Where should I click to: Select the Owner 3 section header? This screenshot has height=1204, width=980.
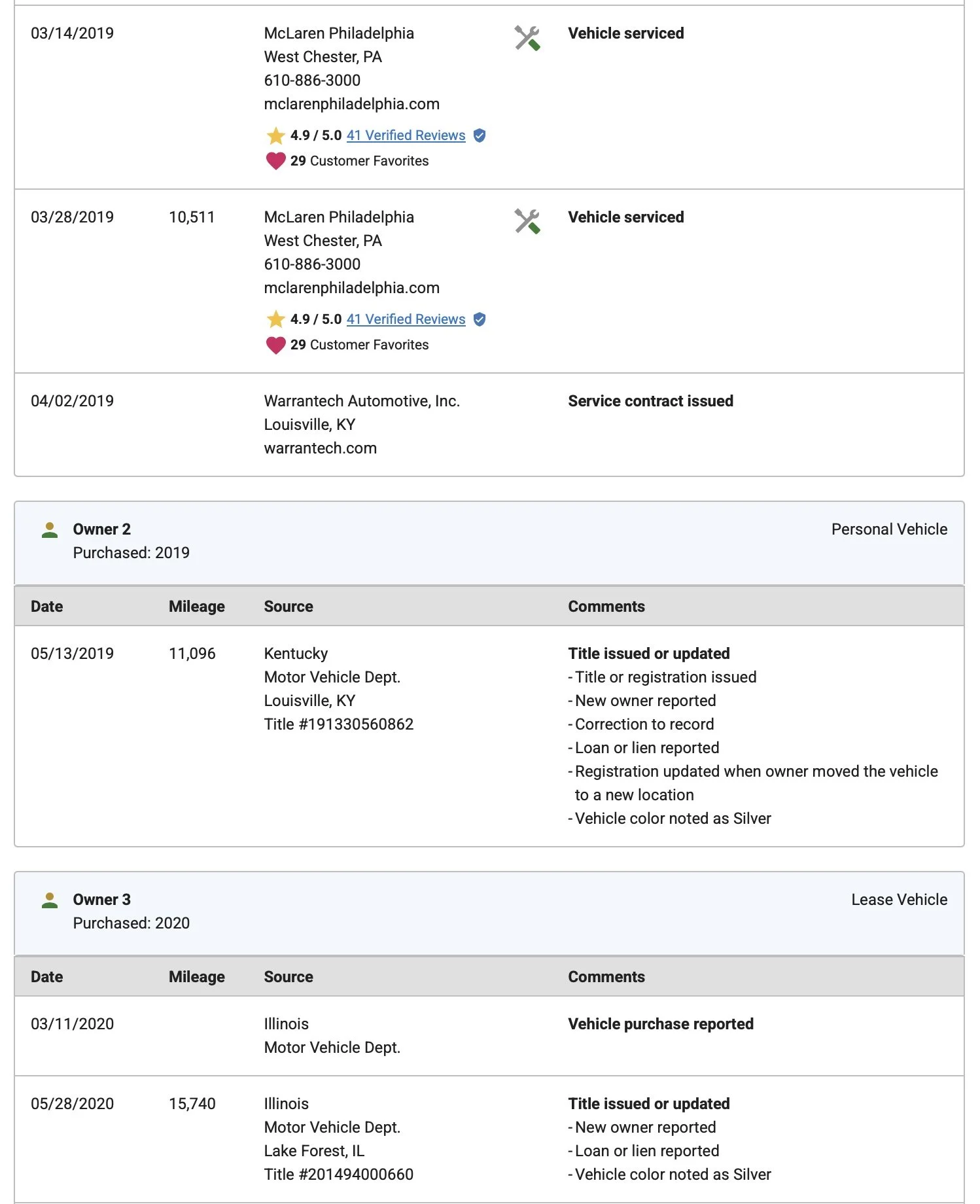pos(101,900)
